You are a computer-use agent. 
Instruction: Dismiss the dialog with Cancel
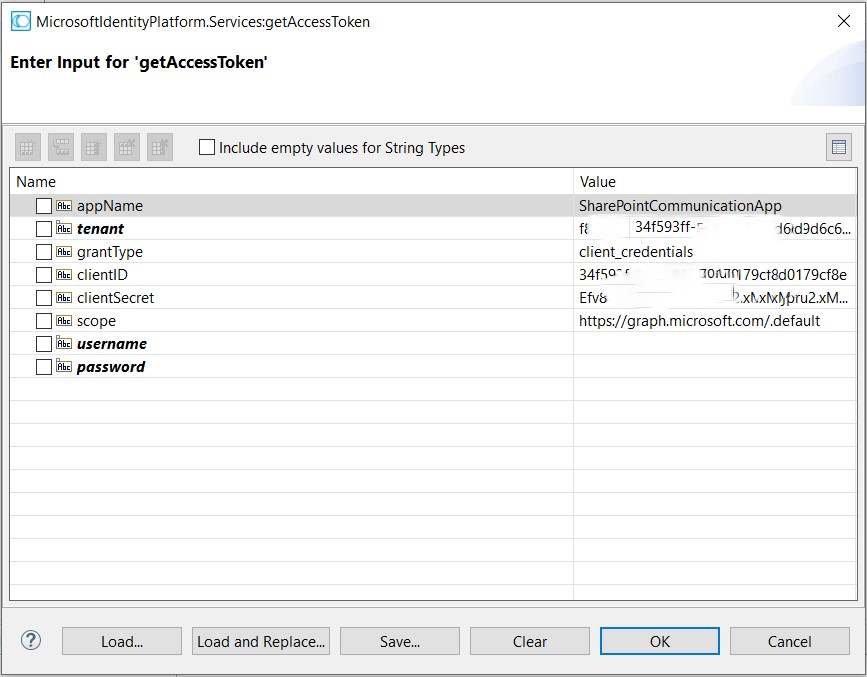pos(790,641)
